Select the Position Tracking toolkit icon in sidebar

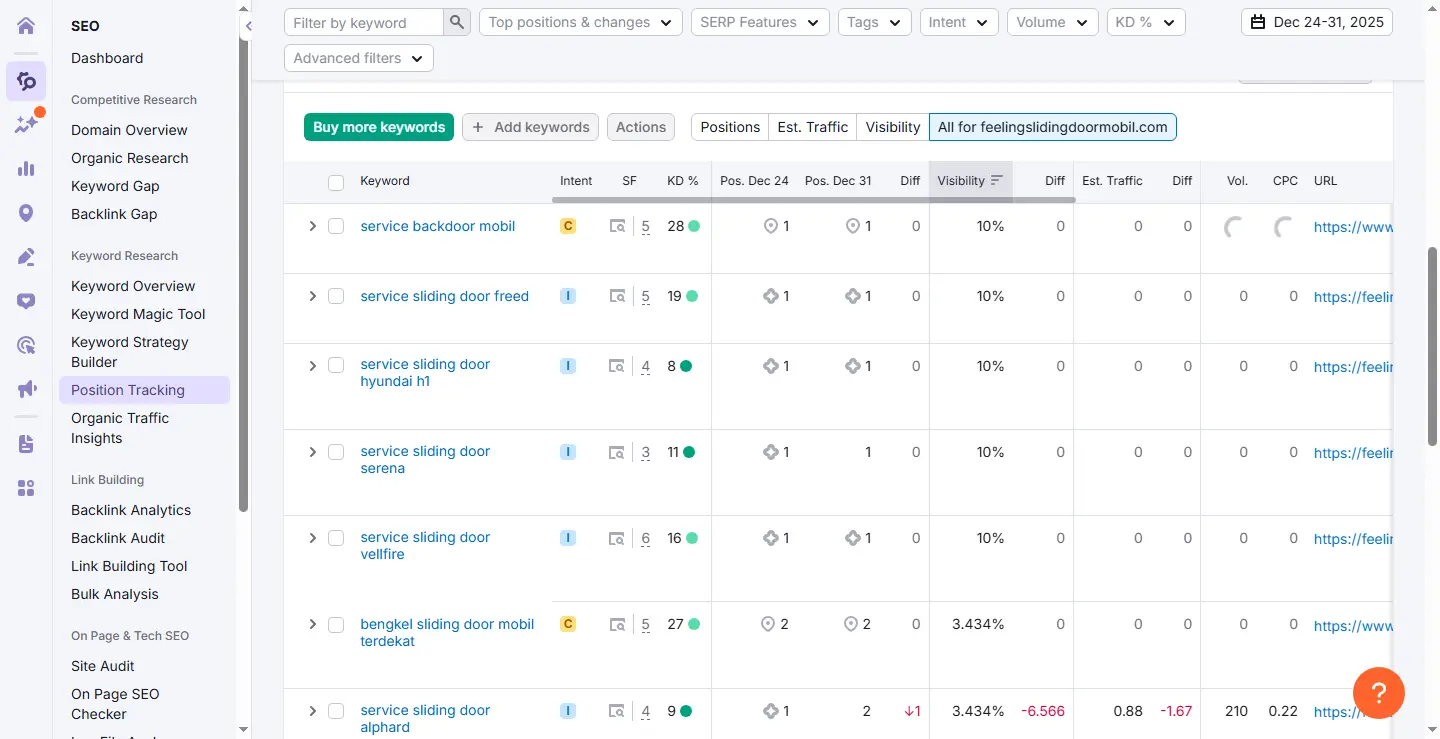(x=26, y=81)
